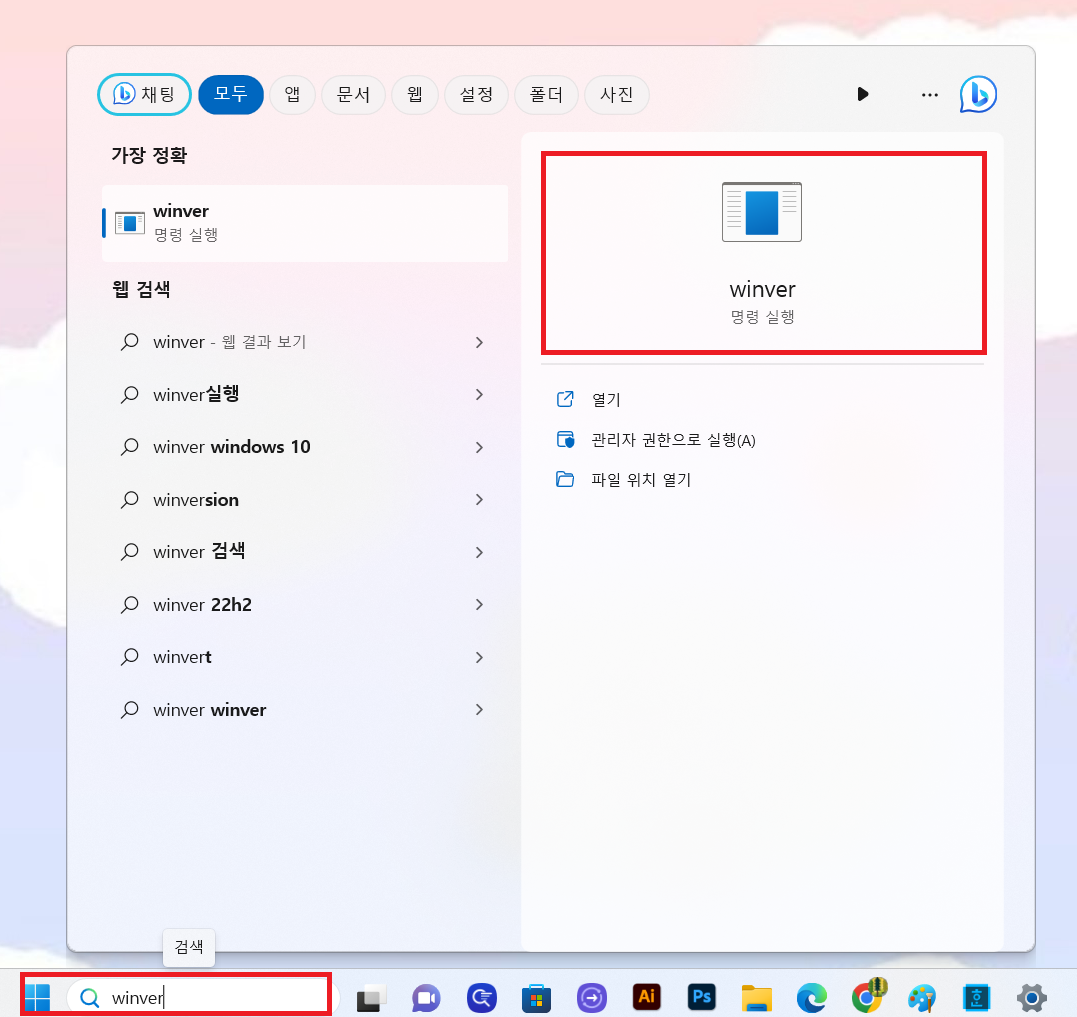Switch to the 앱 (Apps) filter tab

point(292,94)
